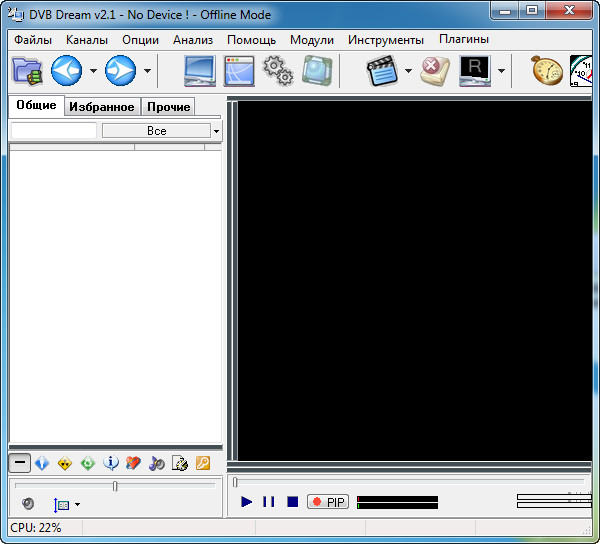
Task: Click the volume slider handle
Action: tap(115, 486)
